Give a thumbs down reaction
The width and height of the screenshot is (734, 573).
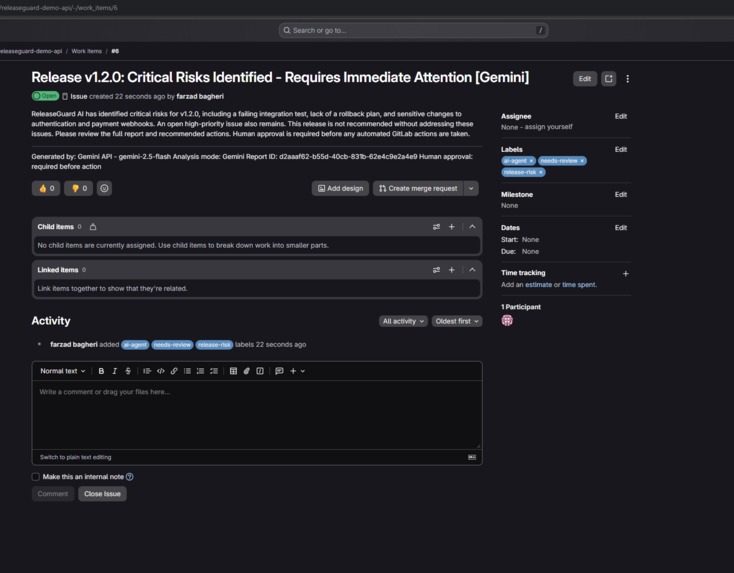point(79,188)
